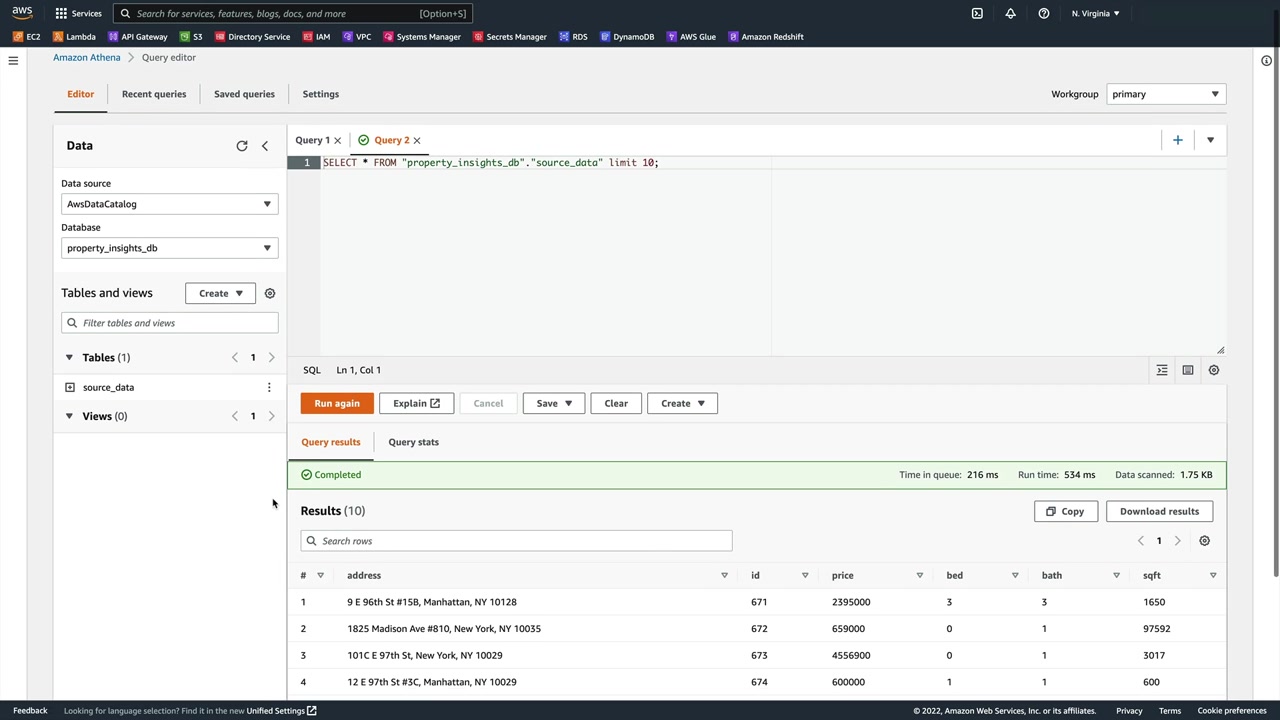This screenshot has height=720, width=1280.
Task: Open Cookie preferences in the footer
Action: (1232, 711)
